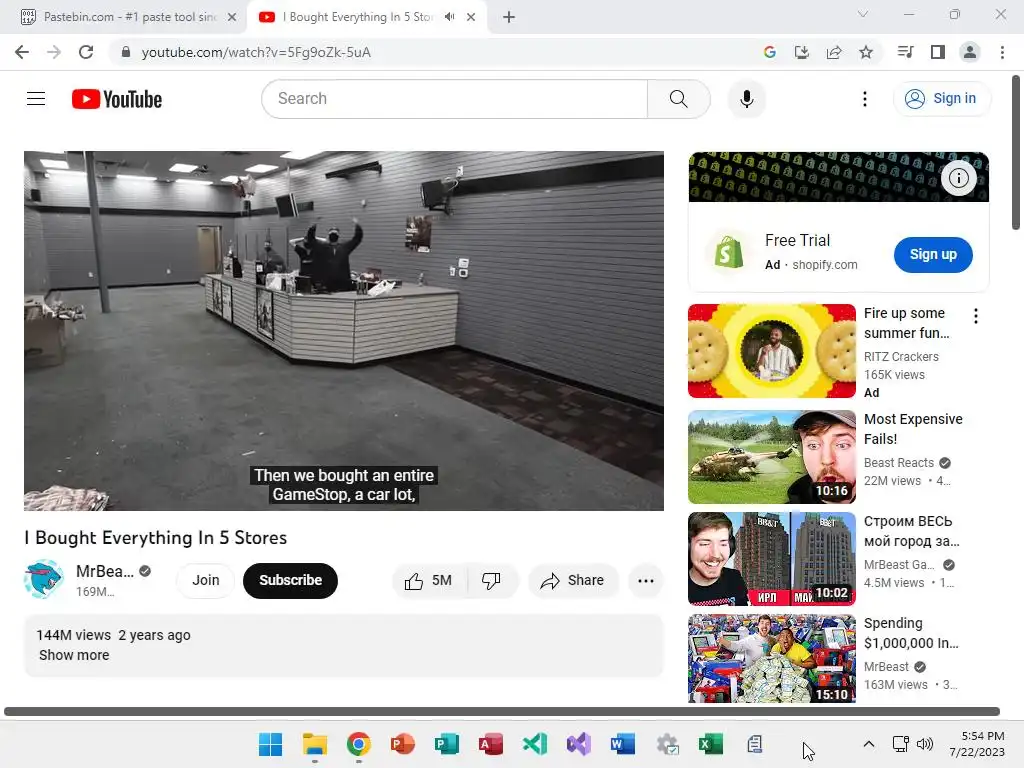Install app via address bar icon
The width and height of the screenshot is (1024, 768).
[801, 52]
